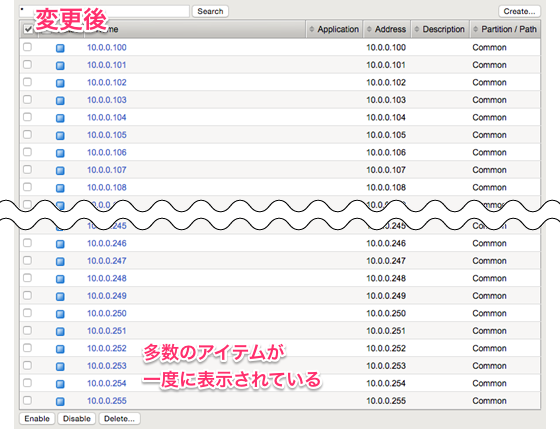
Task: Check the box for 10.0.0.255
Action: point(28,400)
